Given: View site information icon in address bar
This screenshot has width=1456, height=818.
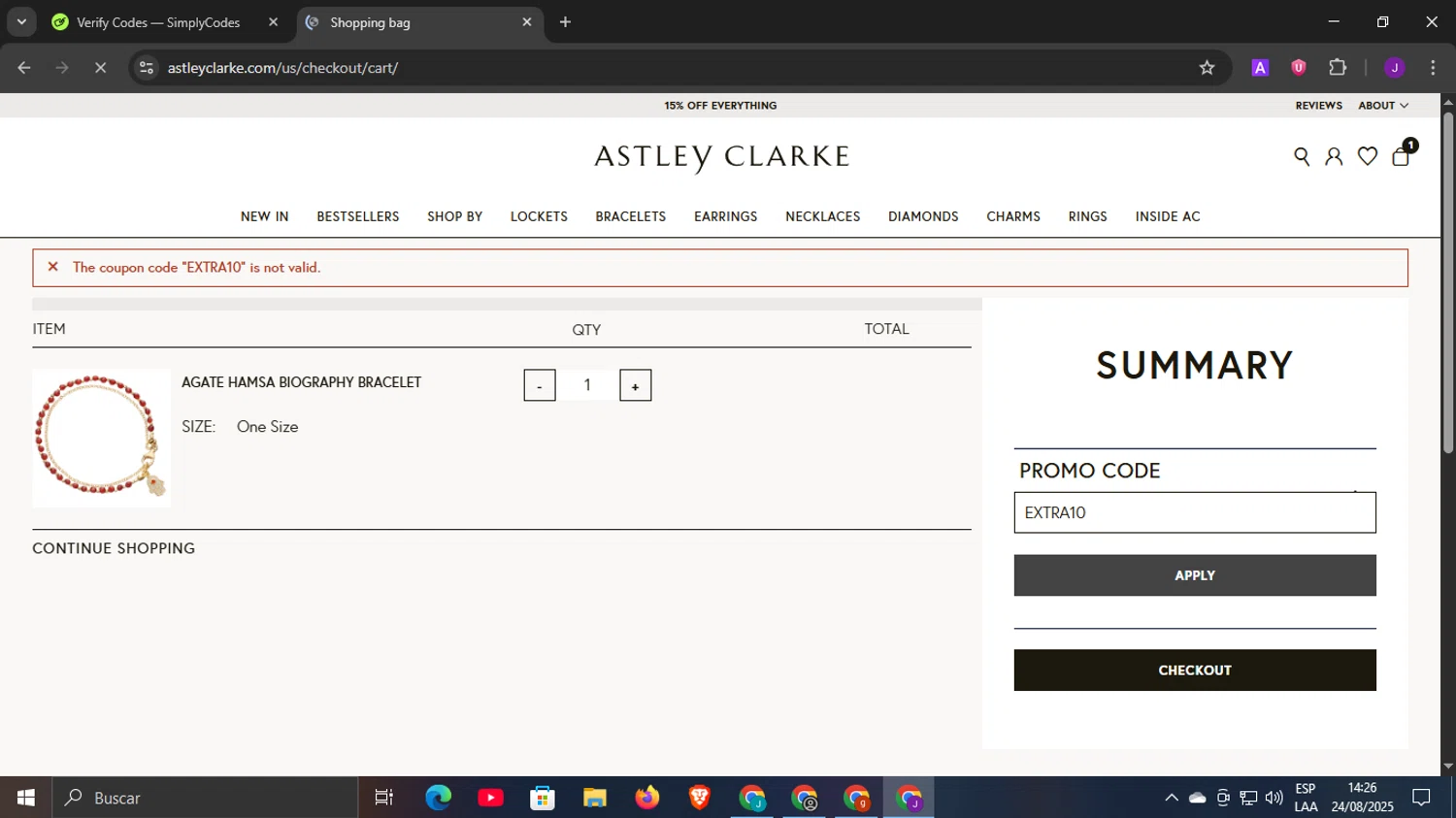Looking at the screenshot, I should coord(147,68).
